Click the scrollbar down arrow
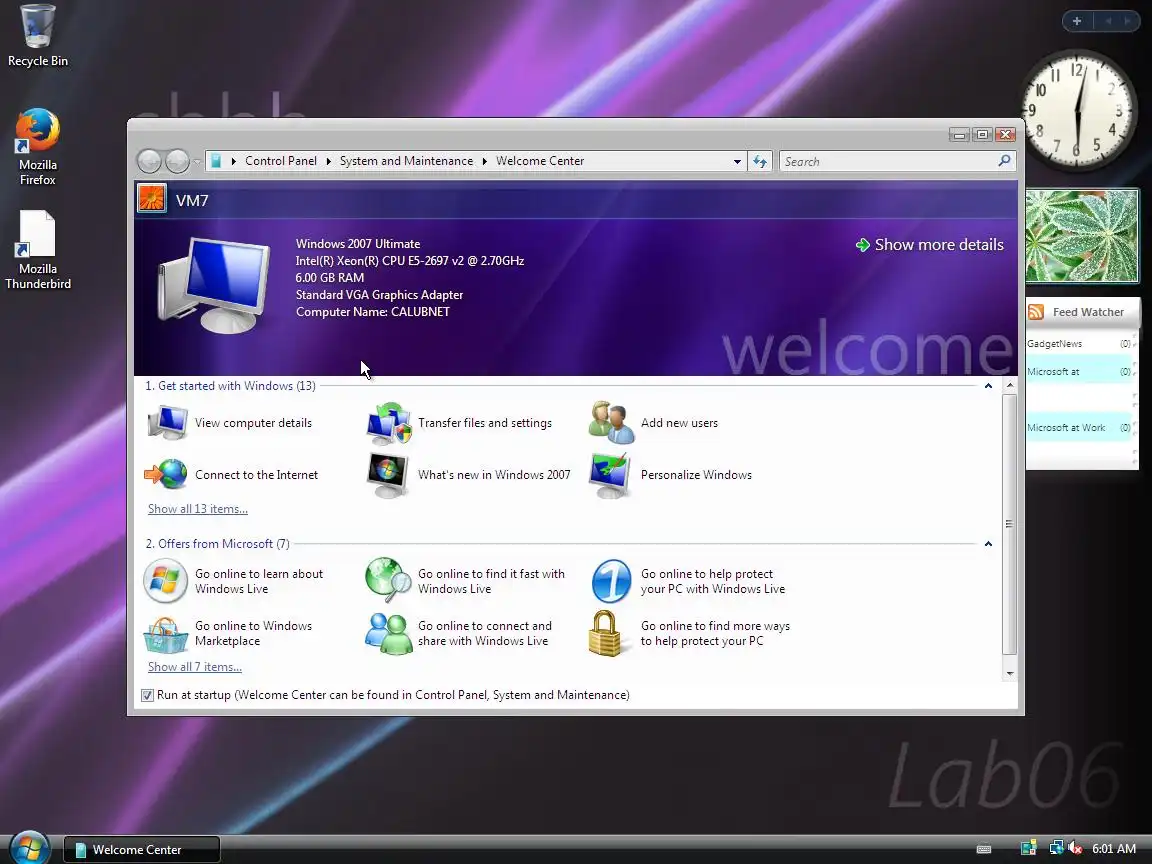1152x864 pixels. tap(1009, 673)
